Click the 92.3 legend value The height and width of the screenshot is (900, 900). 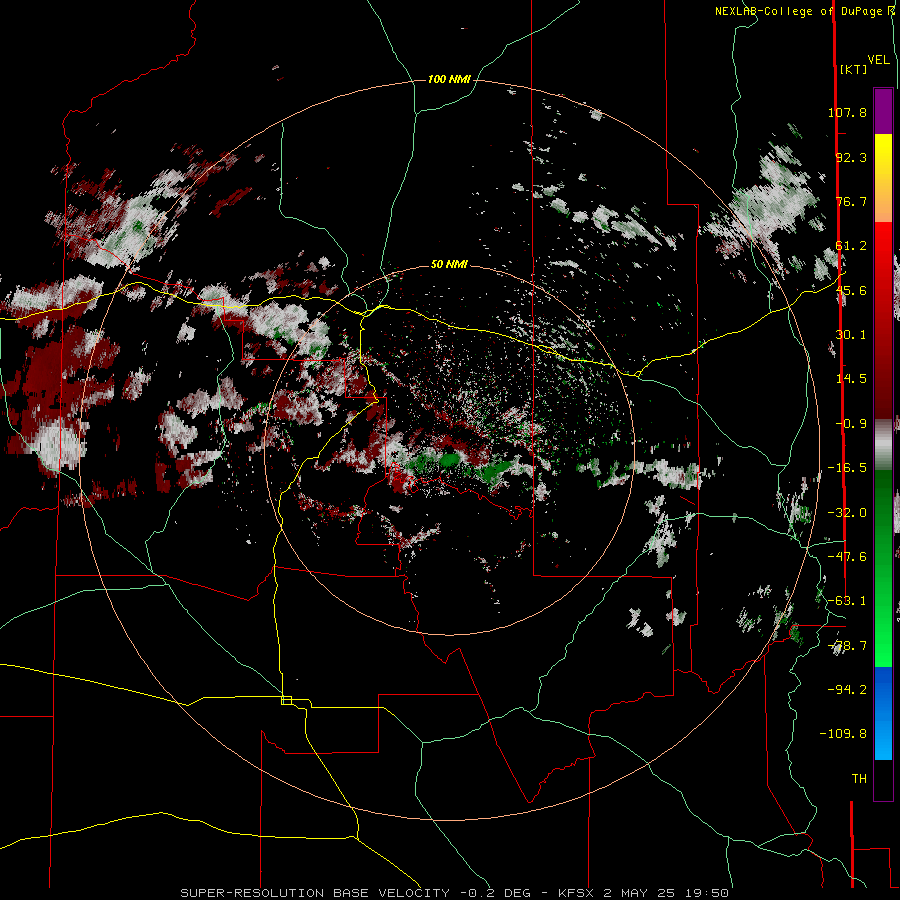(x=851, y=157)
